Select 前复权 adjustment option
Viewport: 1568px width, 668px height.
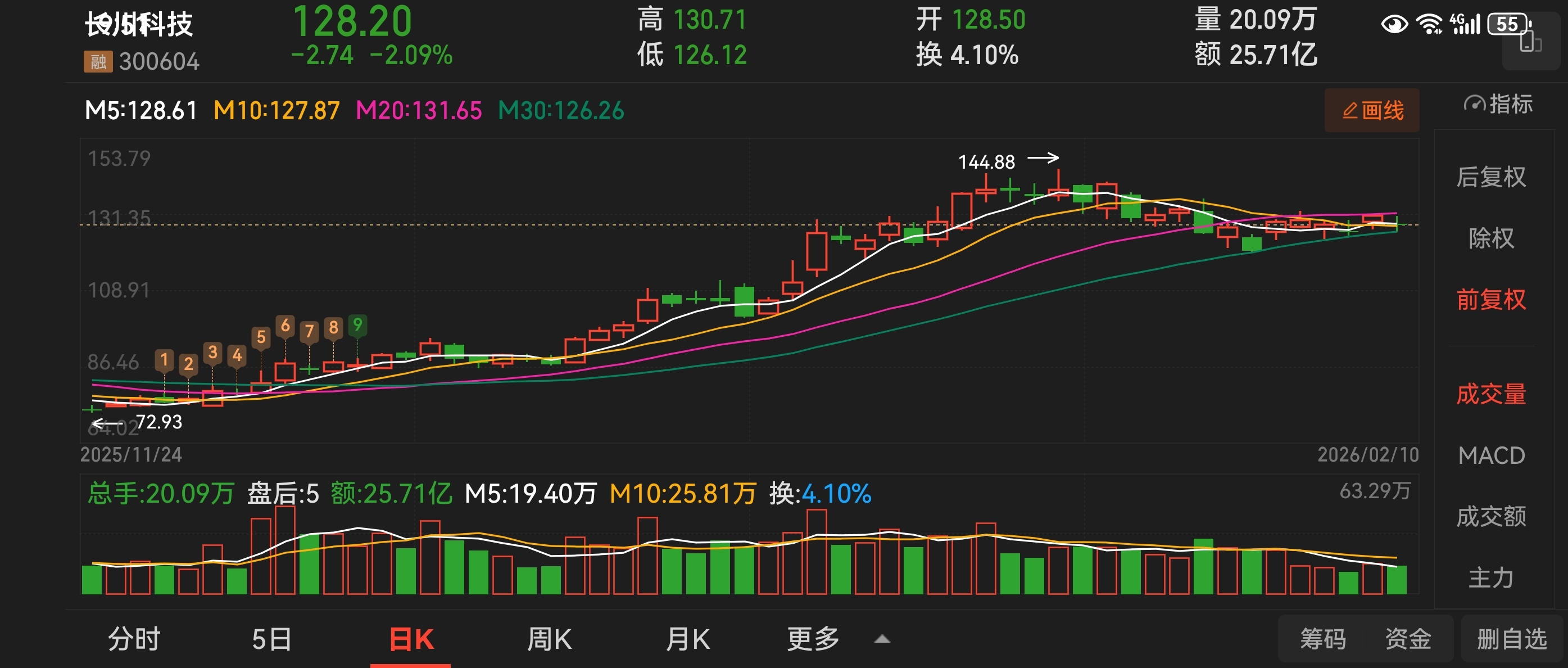(x=1490, y=300)
